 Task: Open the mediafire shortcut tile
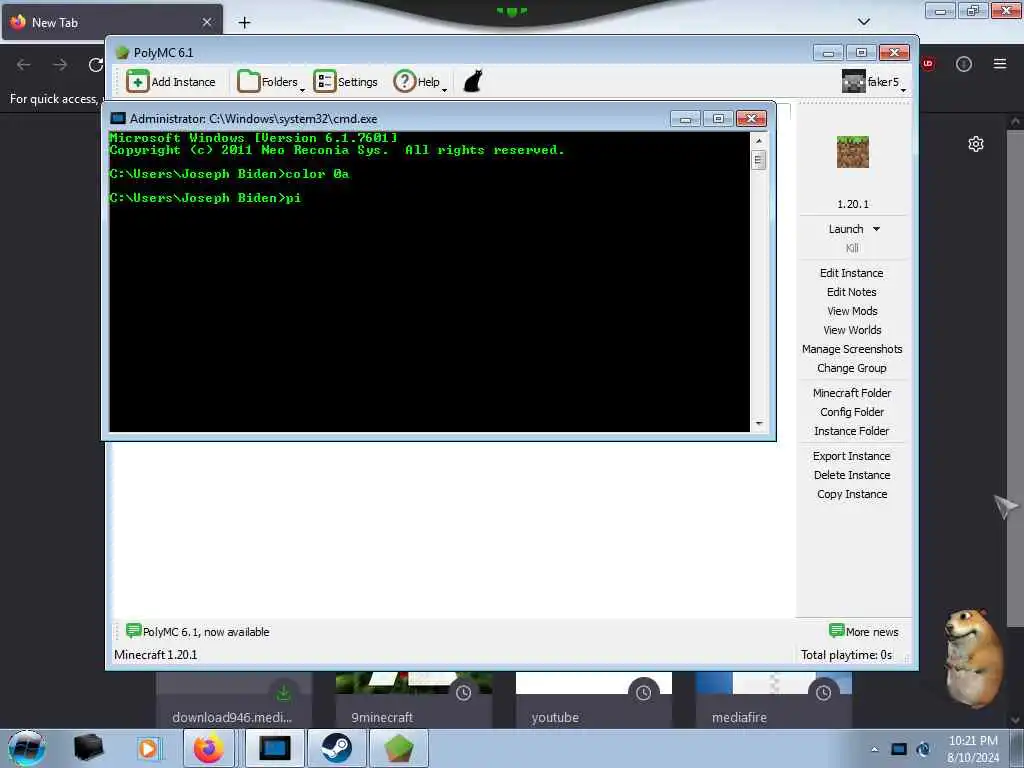(774, 699)
